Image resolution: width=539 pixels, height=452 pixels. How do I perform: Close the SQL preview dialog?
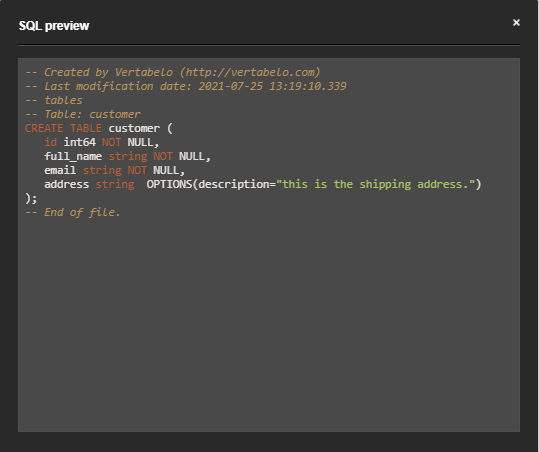click(516, 23)
